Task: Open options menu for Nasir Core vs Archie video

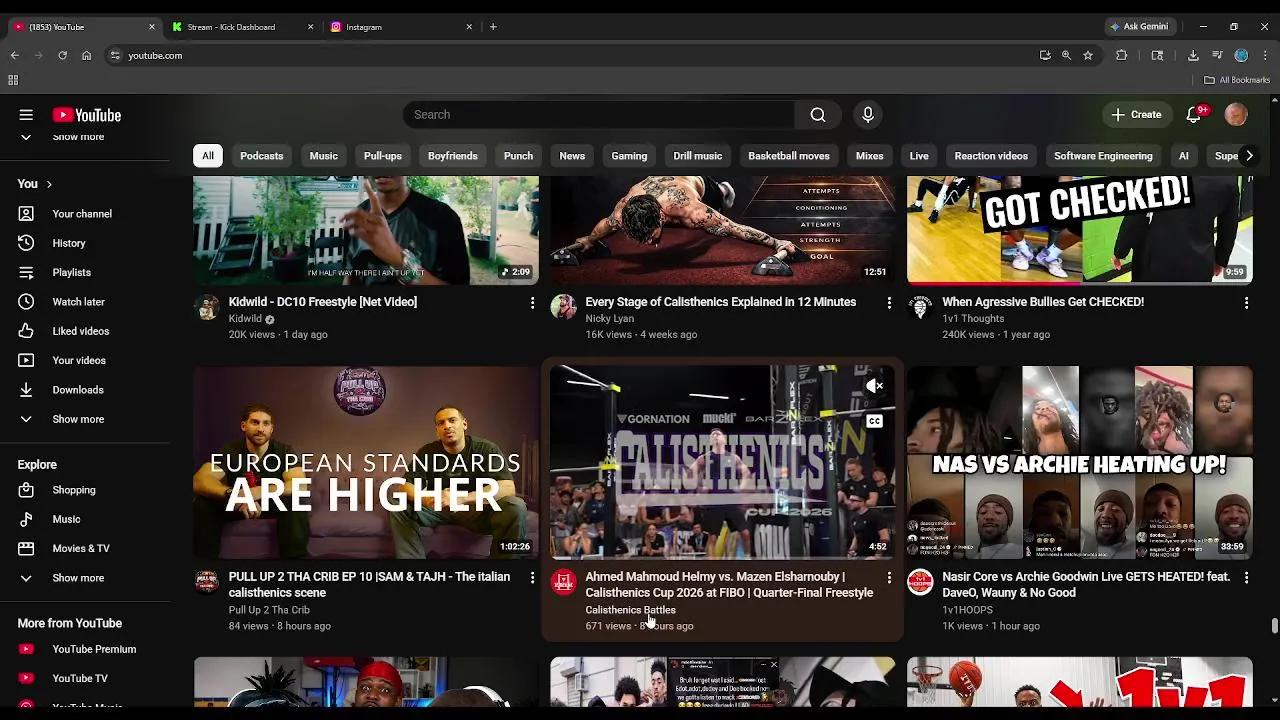Action: (x=1246, y=577)
